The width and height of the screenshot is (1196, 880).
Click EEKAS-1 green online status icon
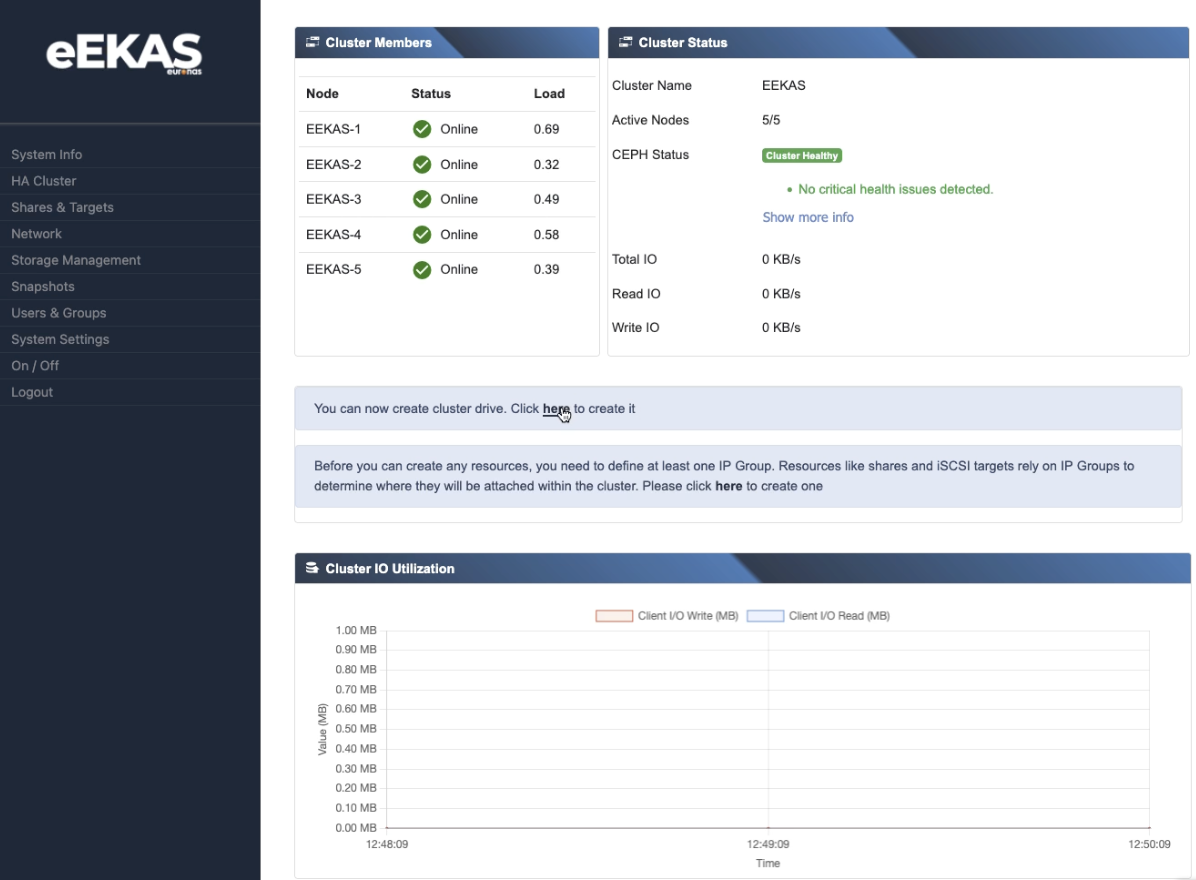tap(422, 129)
